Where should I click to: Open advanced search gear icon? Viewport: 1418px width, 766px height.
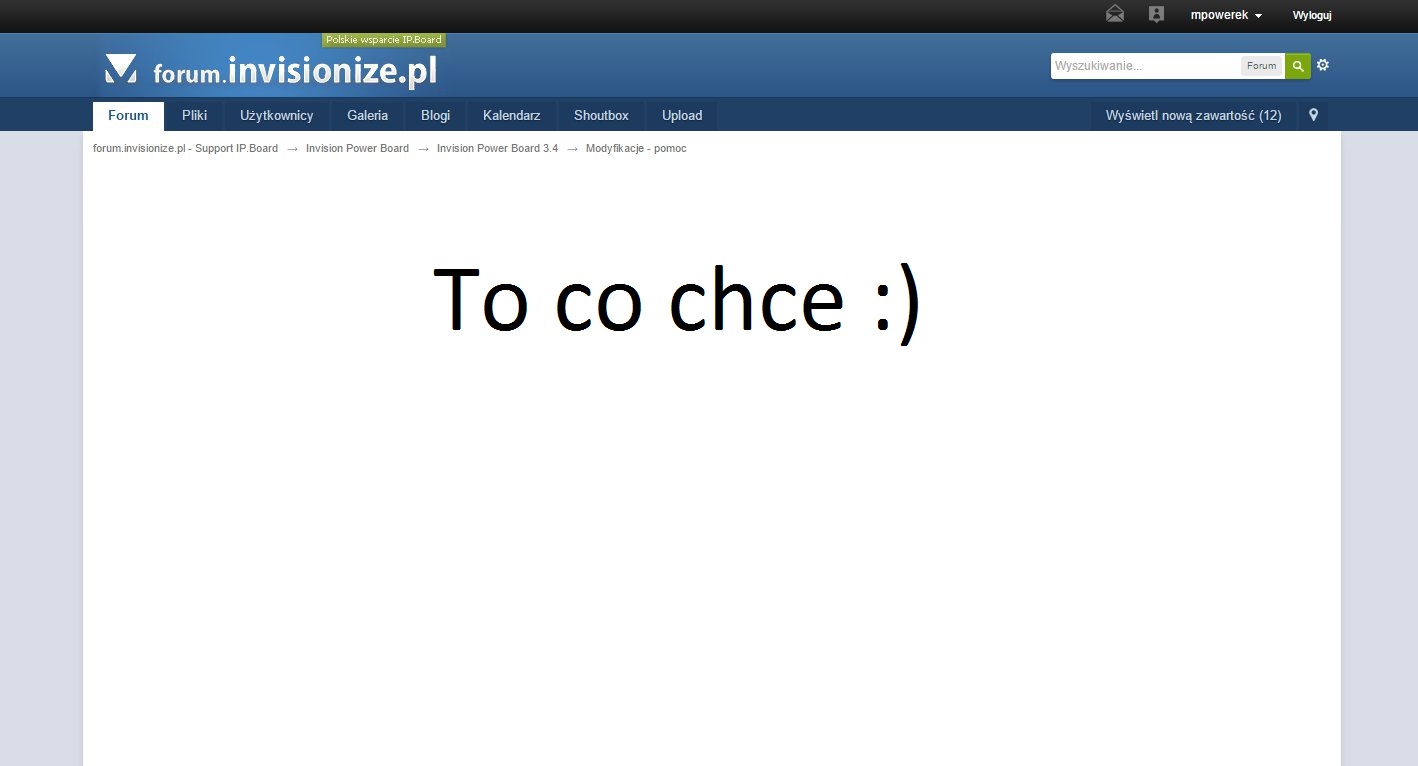[x=1323, y=65]
